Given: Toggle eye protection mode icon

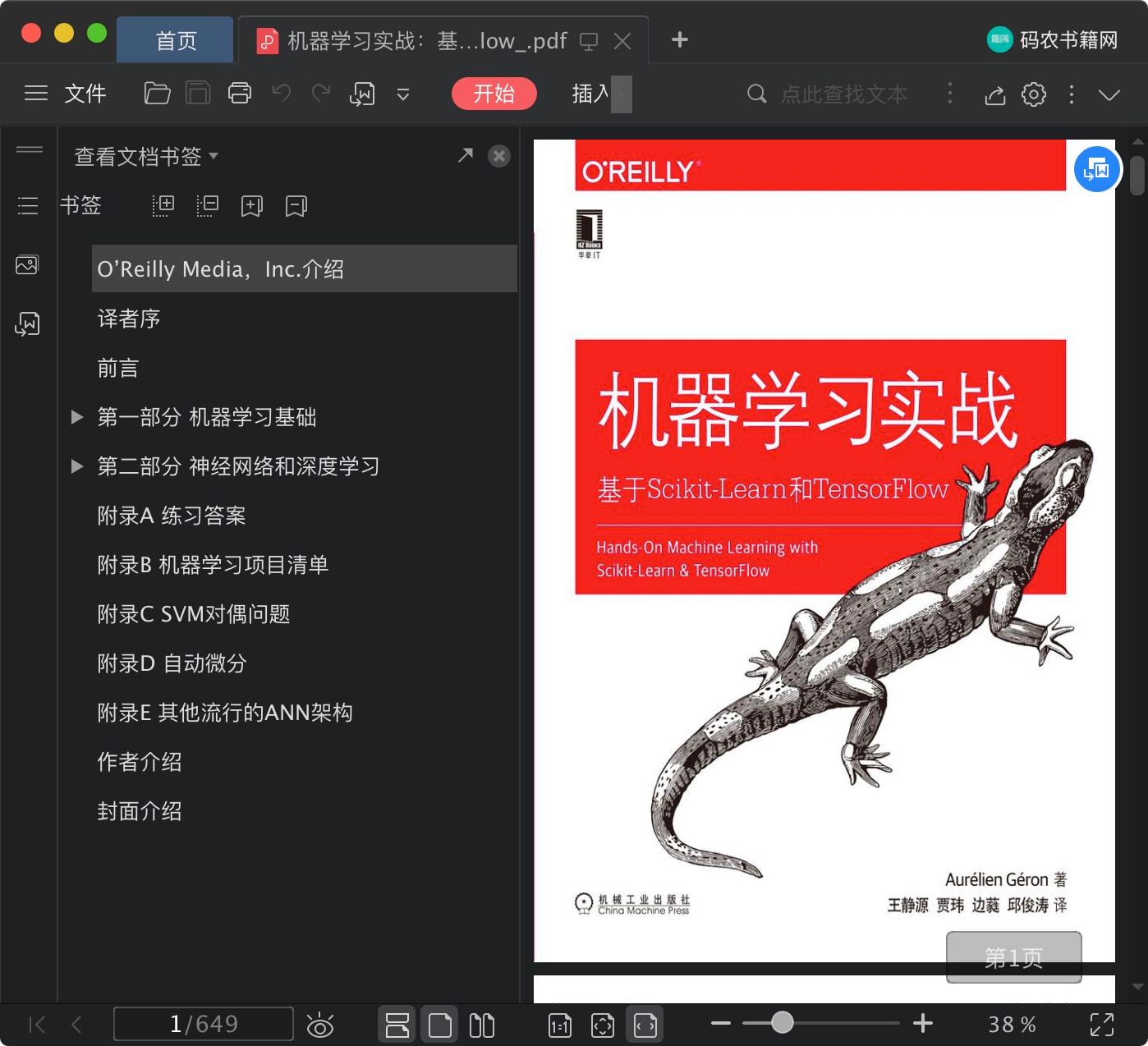Looking at the screenshot, I should [319, 1025].
